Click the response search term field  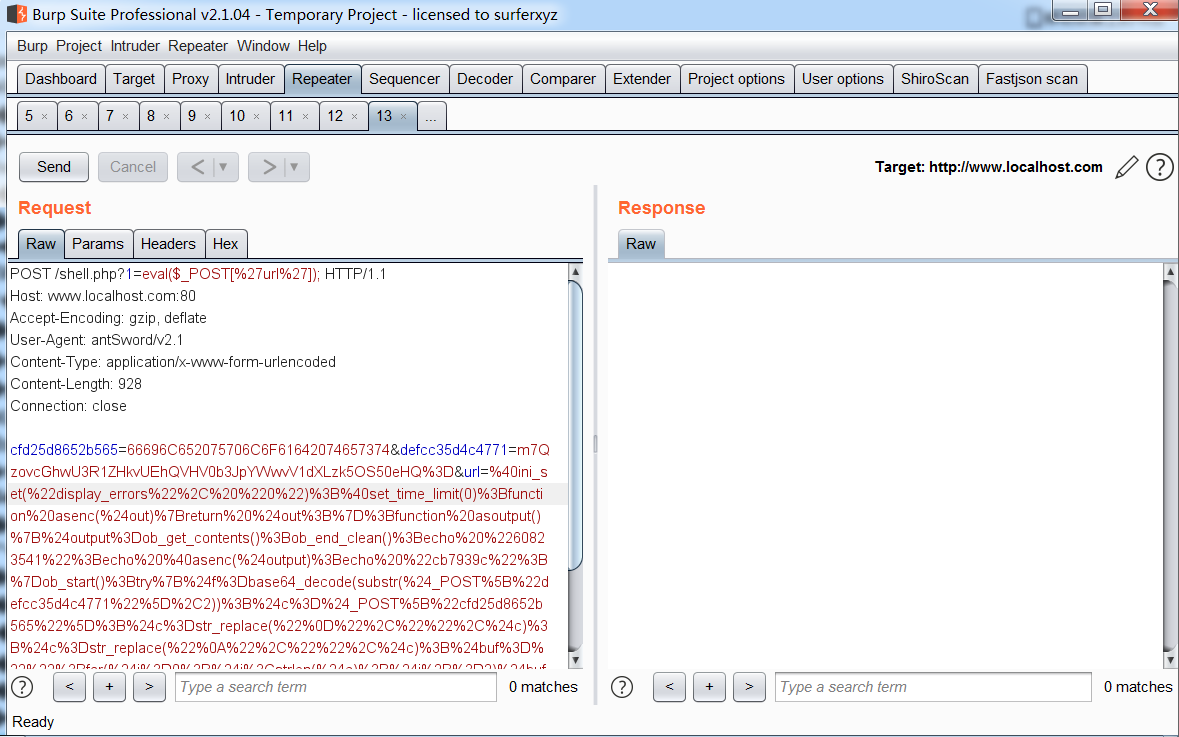click(x=933, y=687)
